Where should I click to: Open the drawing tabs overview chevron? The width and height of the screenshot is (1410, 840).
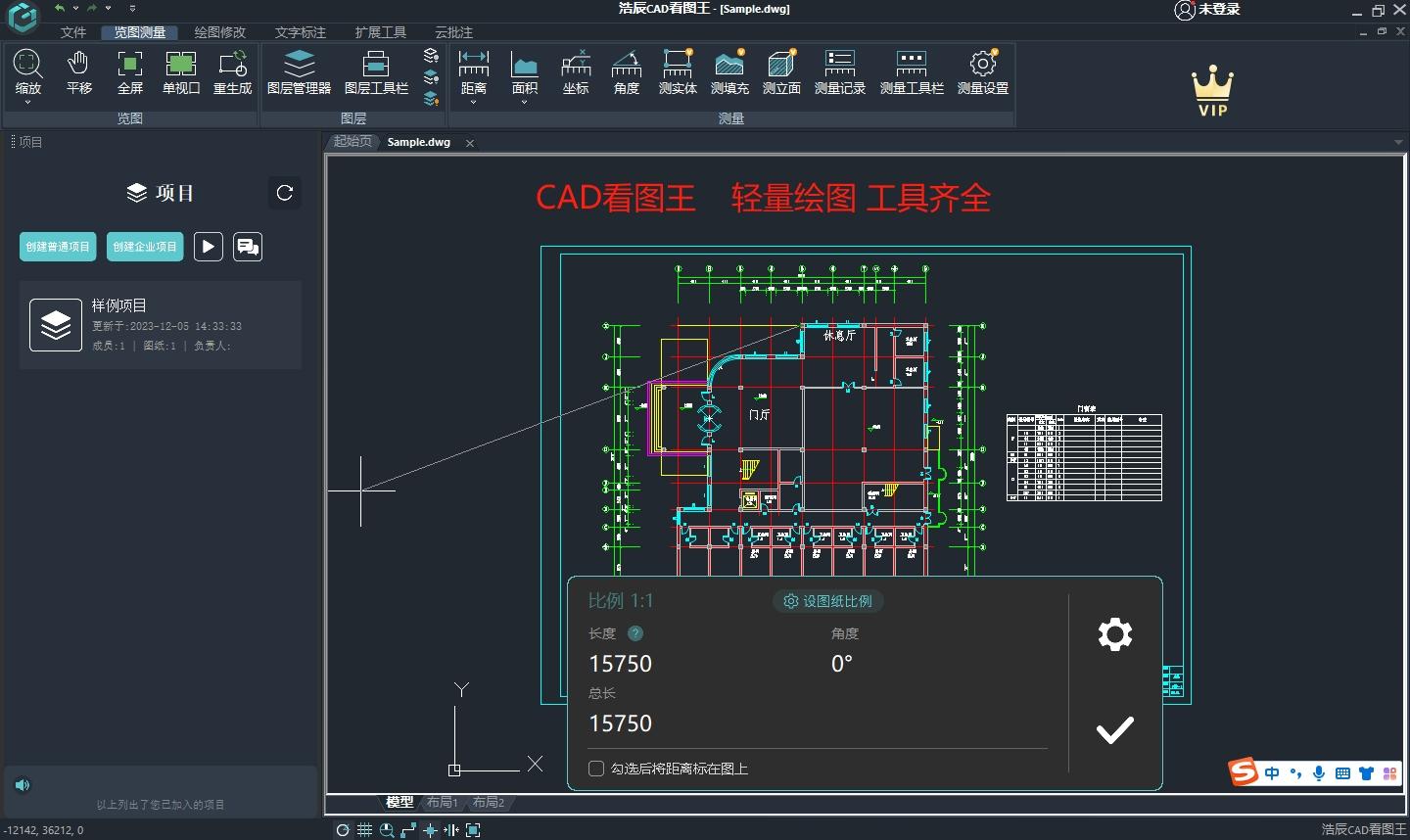1398,142
